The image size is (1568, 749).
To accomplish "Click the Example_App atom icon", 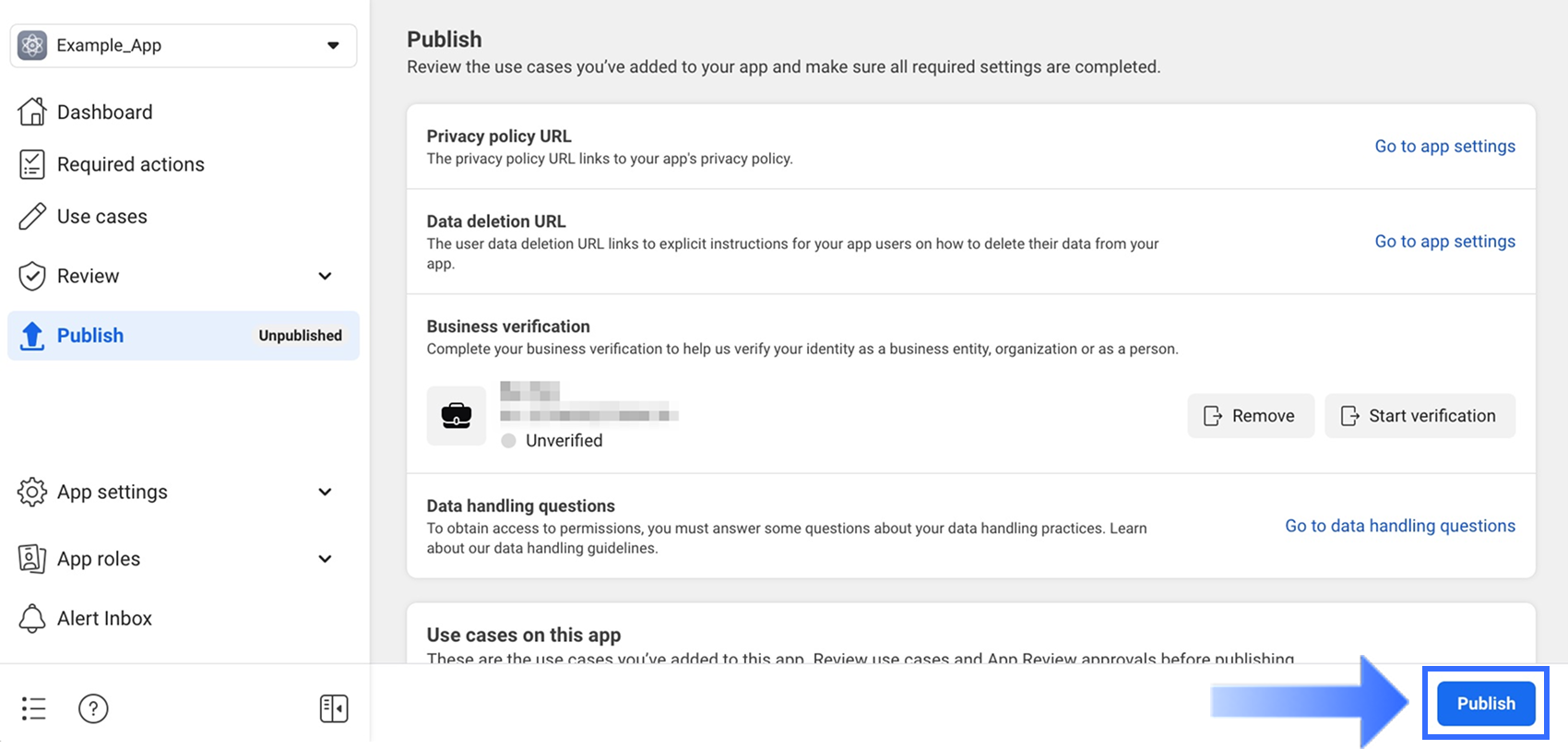I will click(32, 45).
